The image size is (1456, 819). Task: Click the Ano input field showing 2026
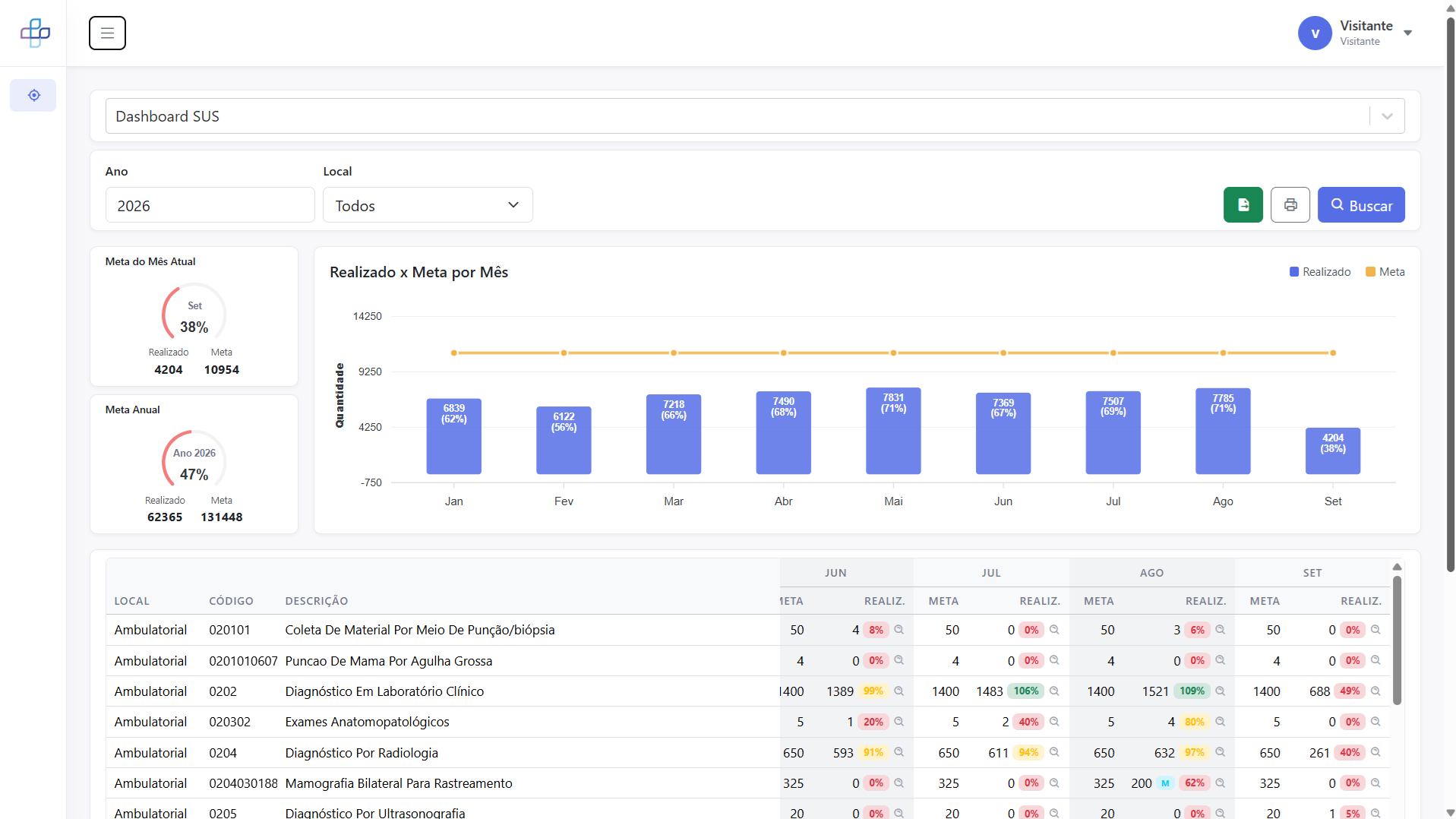point(210,205)
